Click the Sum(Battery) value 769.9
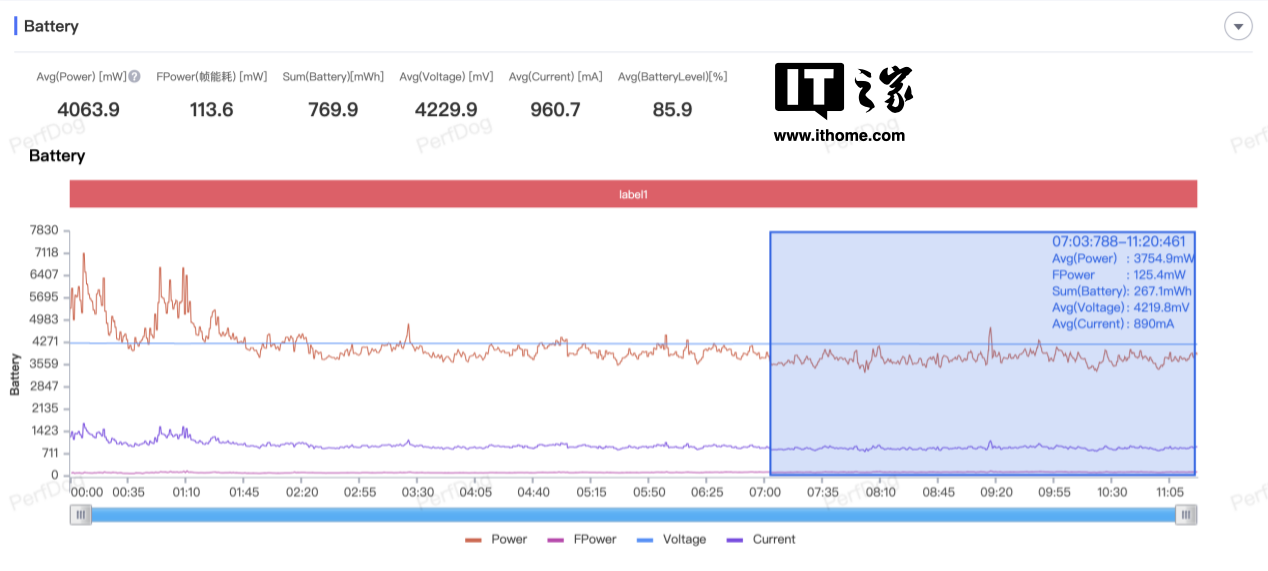Screen dimensions: 1268x571 [334, 109]
